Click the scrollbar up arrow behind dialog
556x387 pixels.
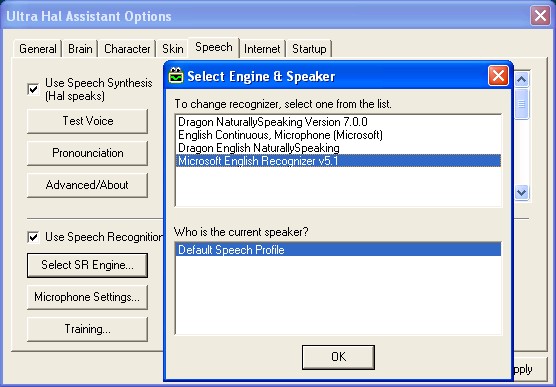(522, 79)
